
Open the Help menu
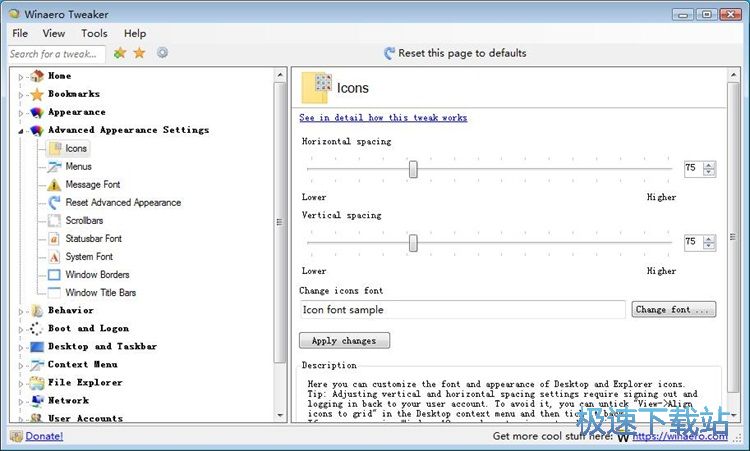tap(135, 33)
